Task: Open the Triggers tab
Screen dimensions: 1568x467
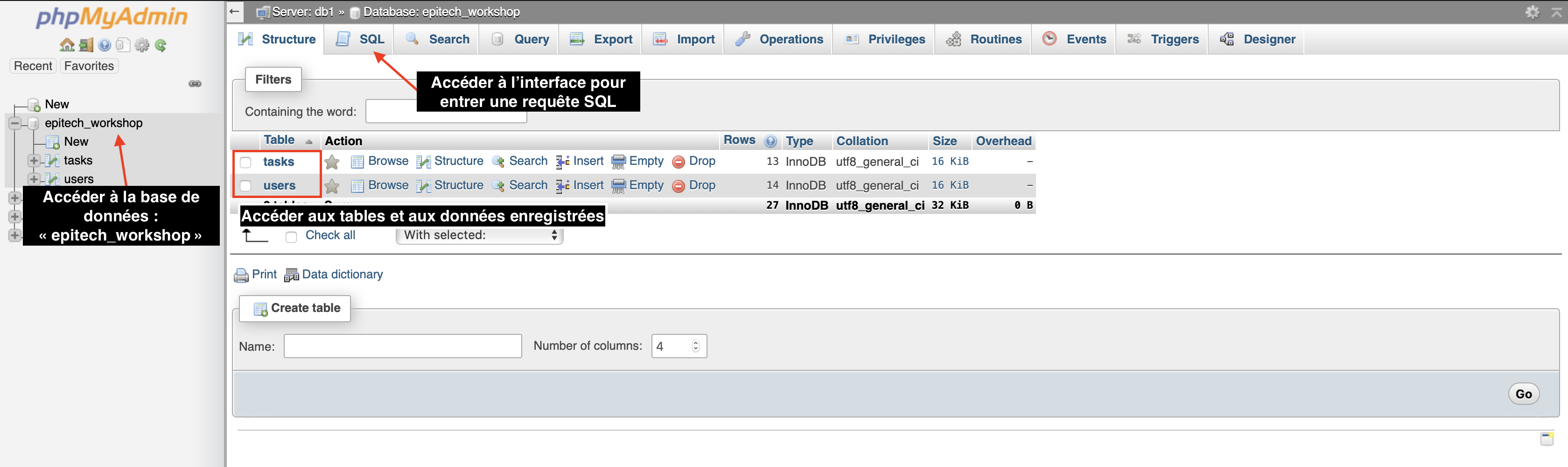Action: 1162,39
